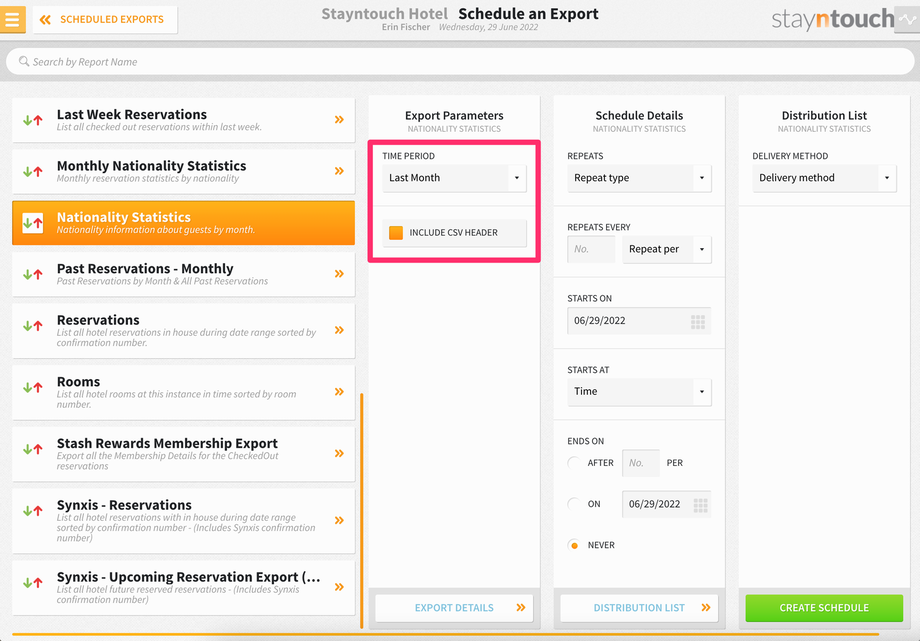Focus the Search by Report Name field
This screenshot has height=641, width=920.
[460, 62]
